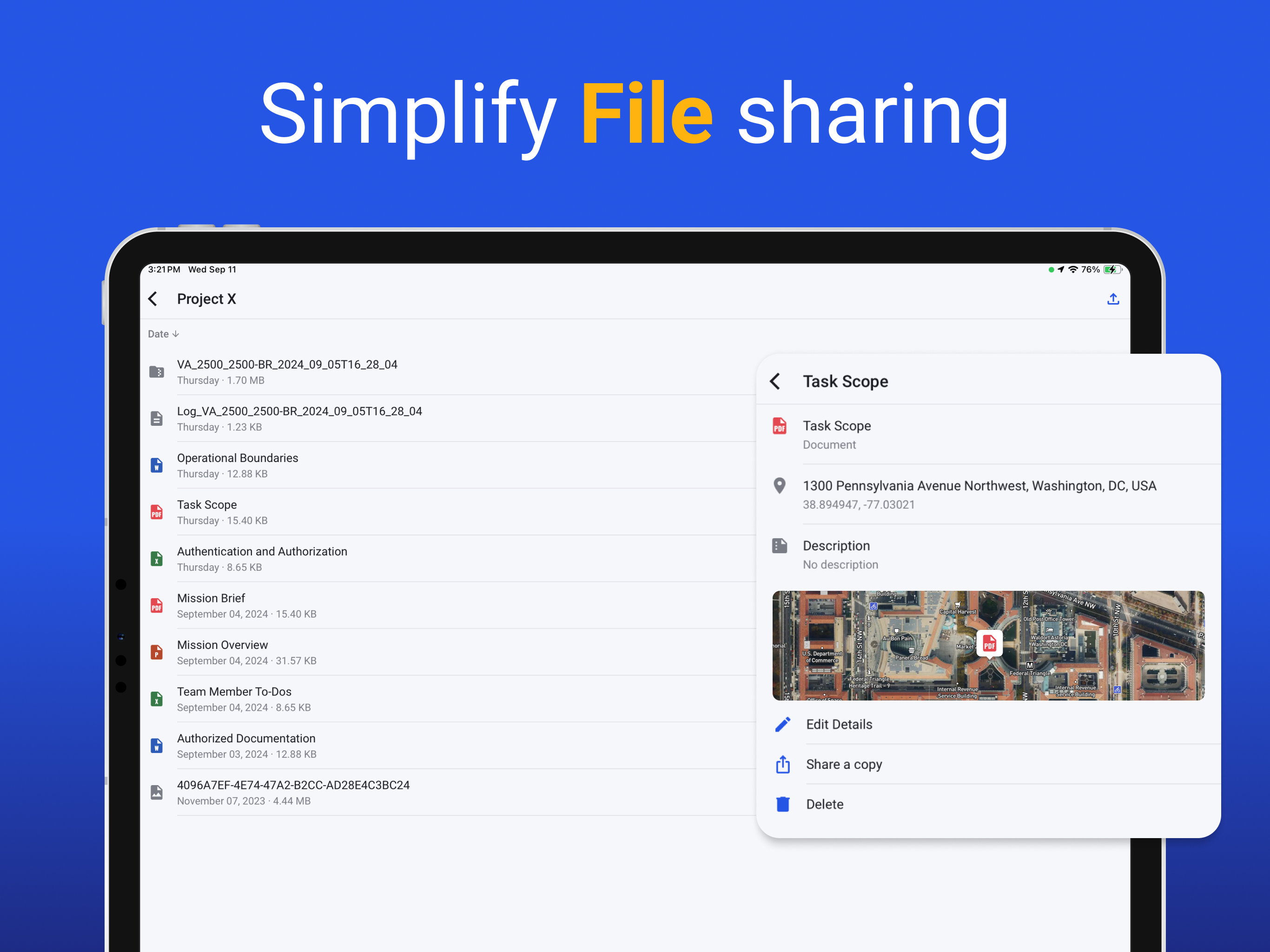The image size is (1270, 952).
Task: Open Operational Boundaries Word document icon
Action: (157, 465)
